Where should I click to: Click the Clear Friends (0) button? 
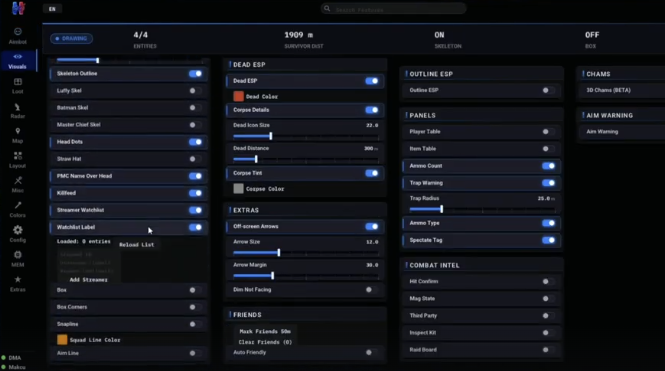[265, 342]
